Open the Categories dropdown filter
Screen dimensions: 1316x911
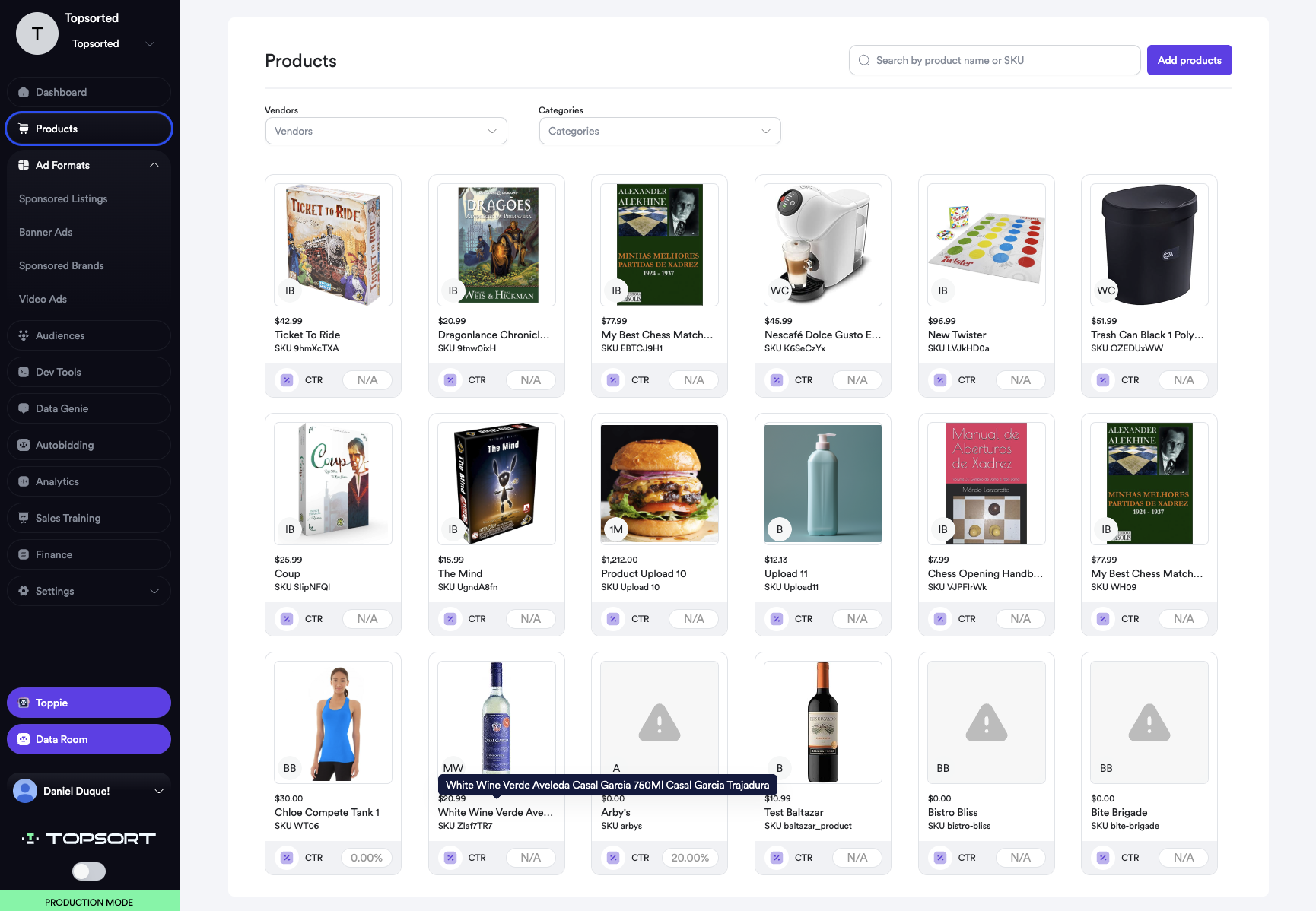coord(660,131)
